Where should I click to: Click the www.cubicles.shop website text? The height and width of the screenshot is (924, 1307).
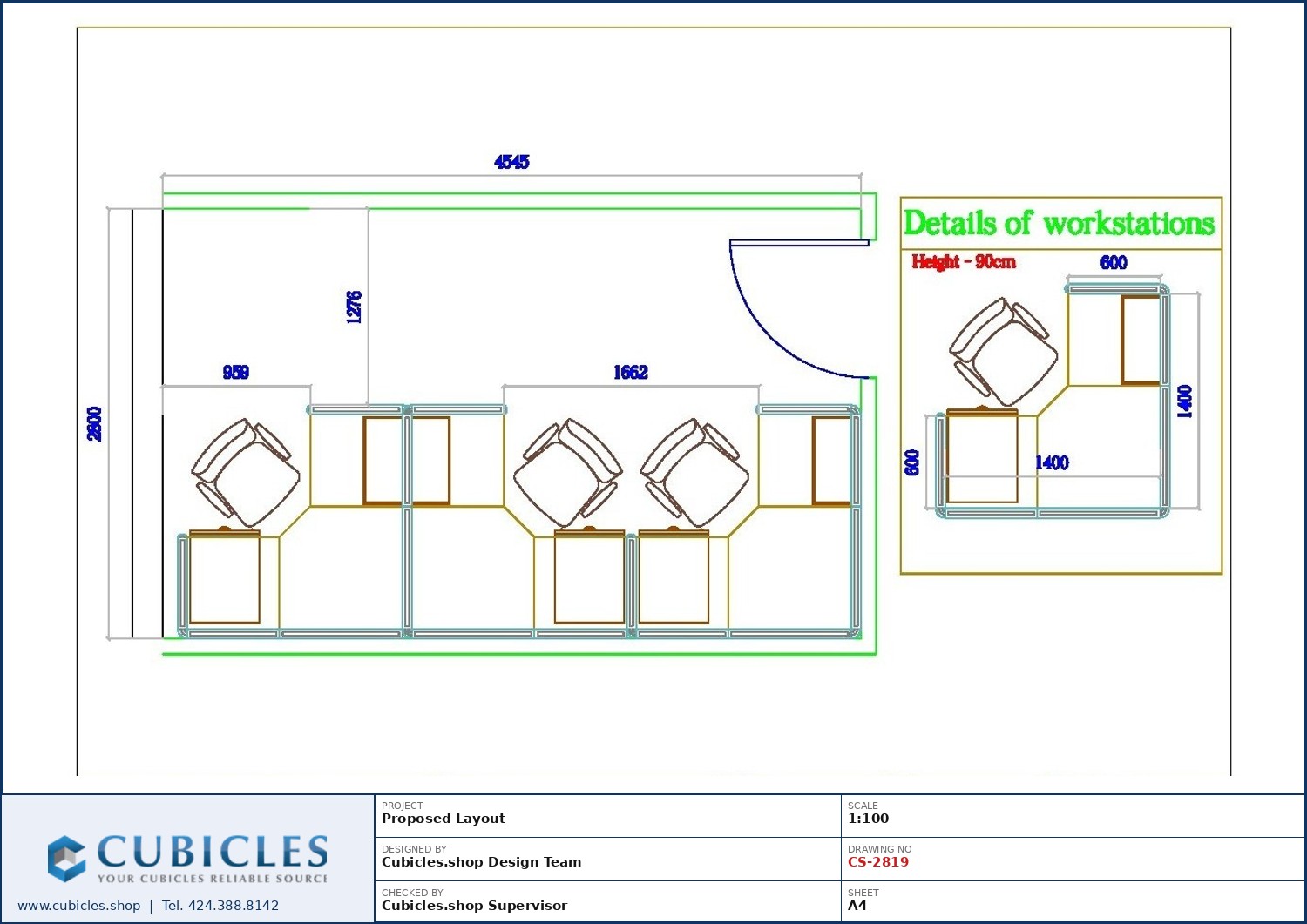point(78,906)
